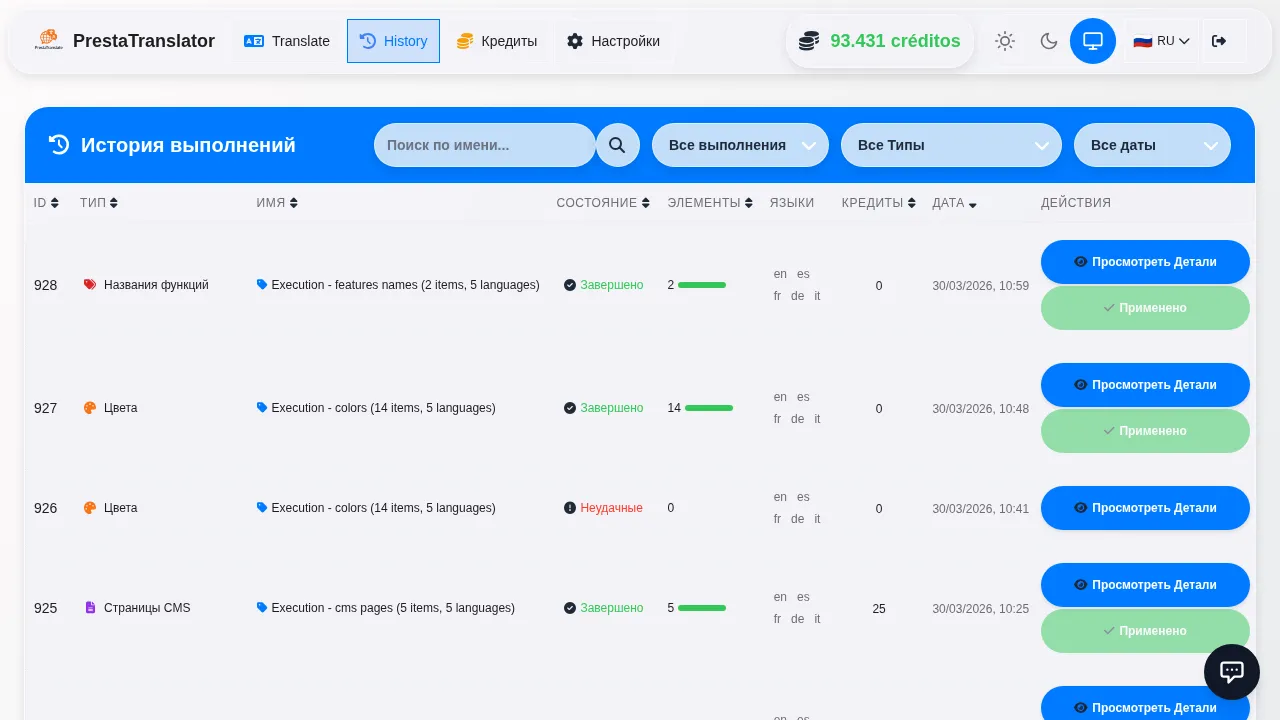View details for execution 926
Viewport: 1280px width, 720px height.
point(1145,508)
